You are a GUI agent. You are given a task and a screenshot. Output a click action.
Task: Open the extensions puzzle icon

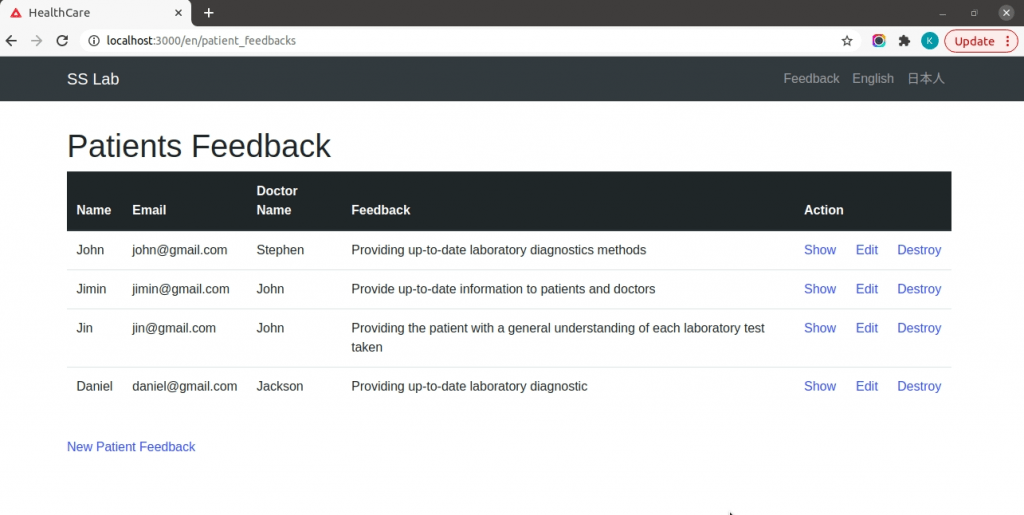click(x=904, y=41)
